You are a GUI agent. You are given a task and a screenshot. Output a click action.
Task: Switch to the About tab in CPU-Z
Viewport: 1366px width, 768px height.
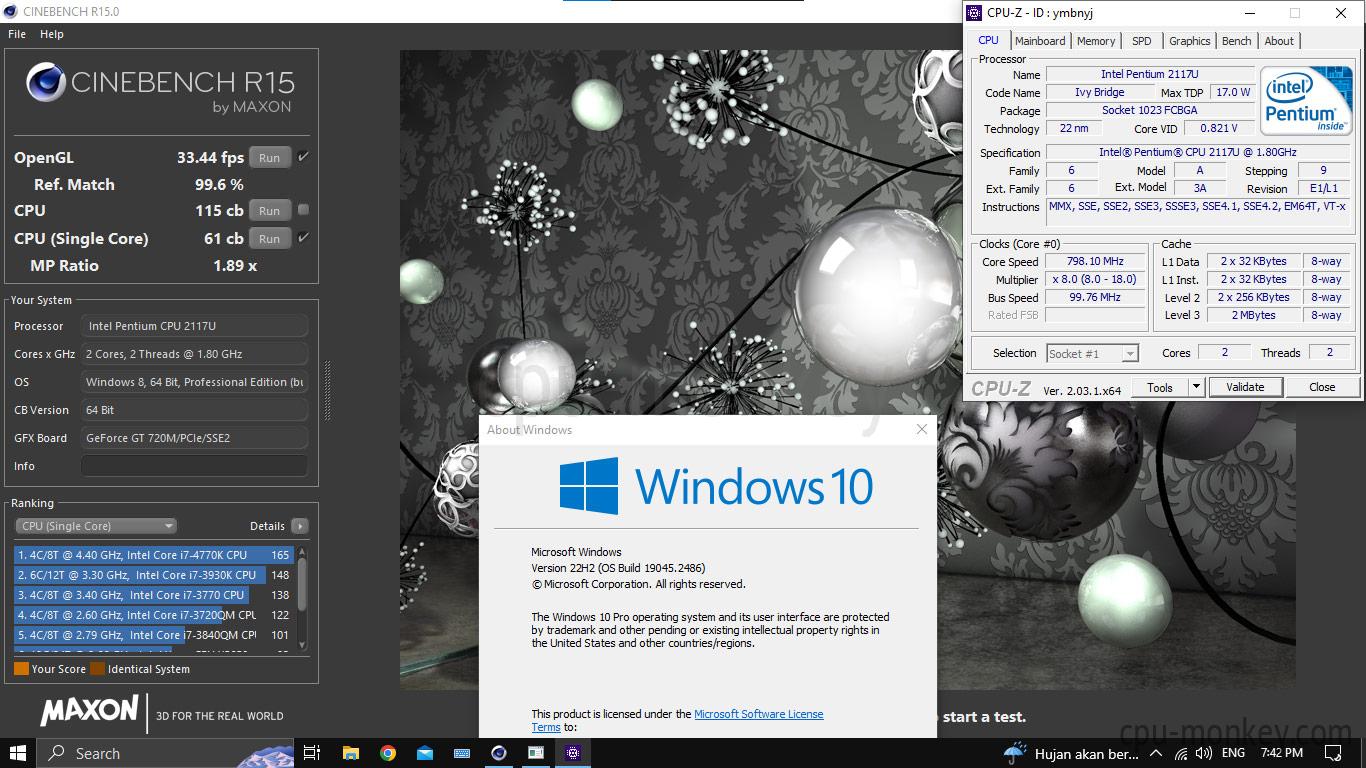click(x=1279, y=41)
